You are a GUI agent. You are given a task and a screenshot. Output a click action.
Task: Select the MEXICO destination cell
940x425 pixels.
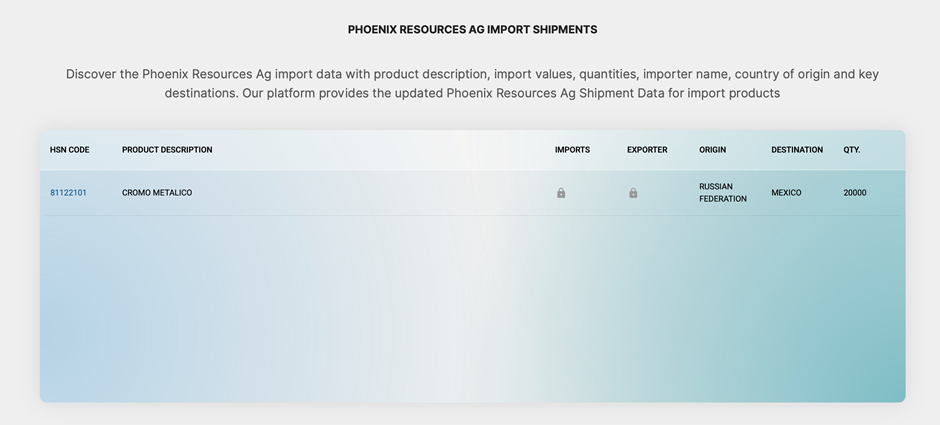coord(786,193)
